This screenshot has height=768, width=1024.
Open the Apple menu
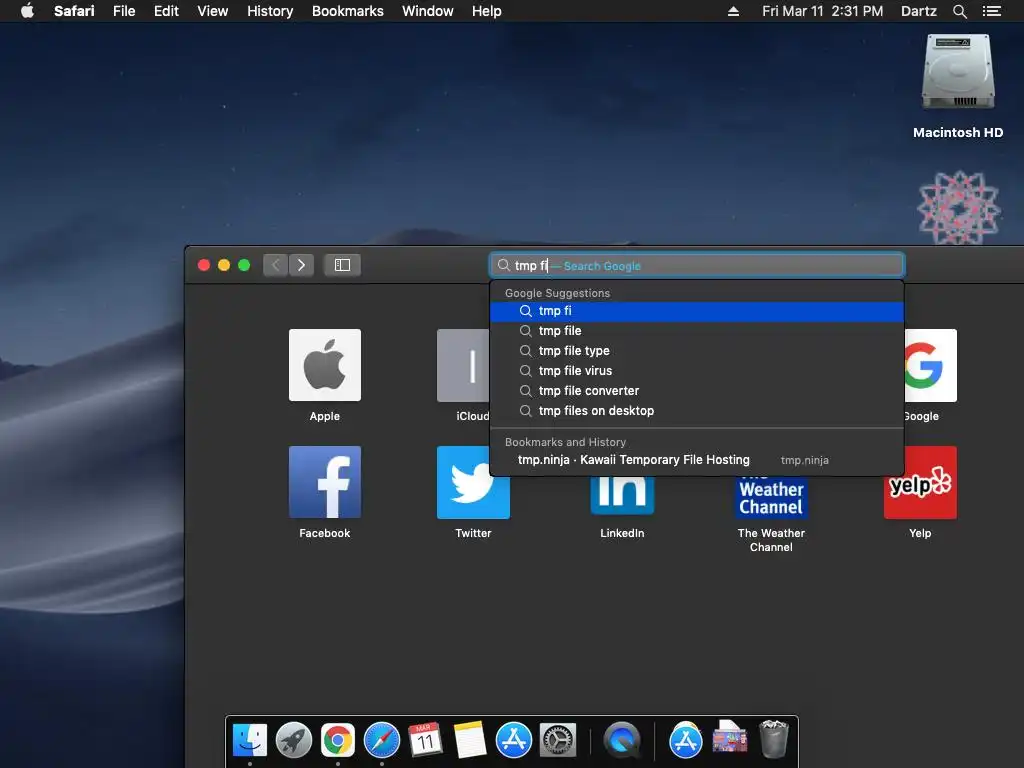(27, 11)
